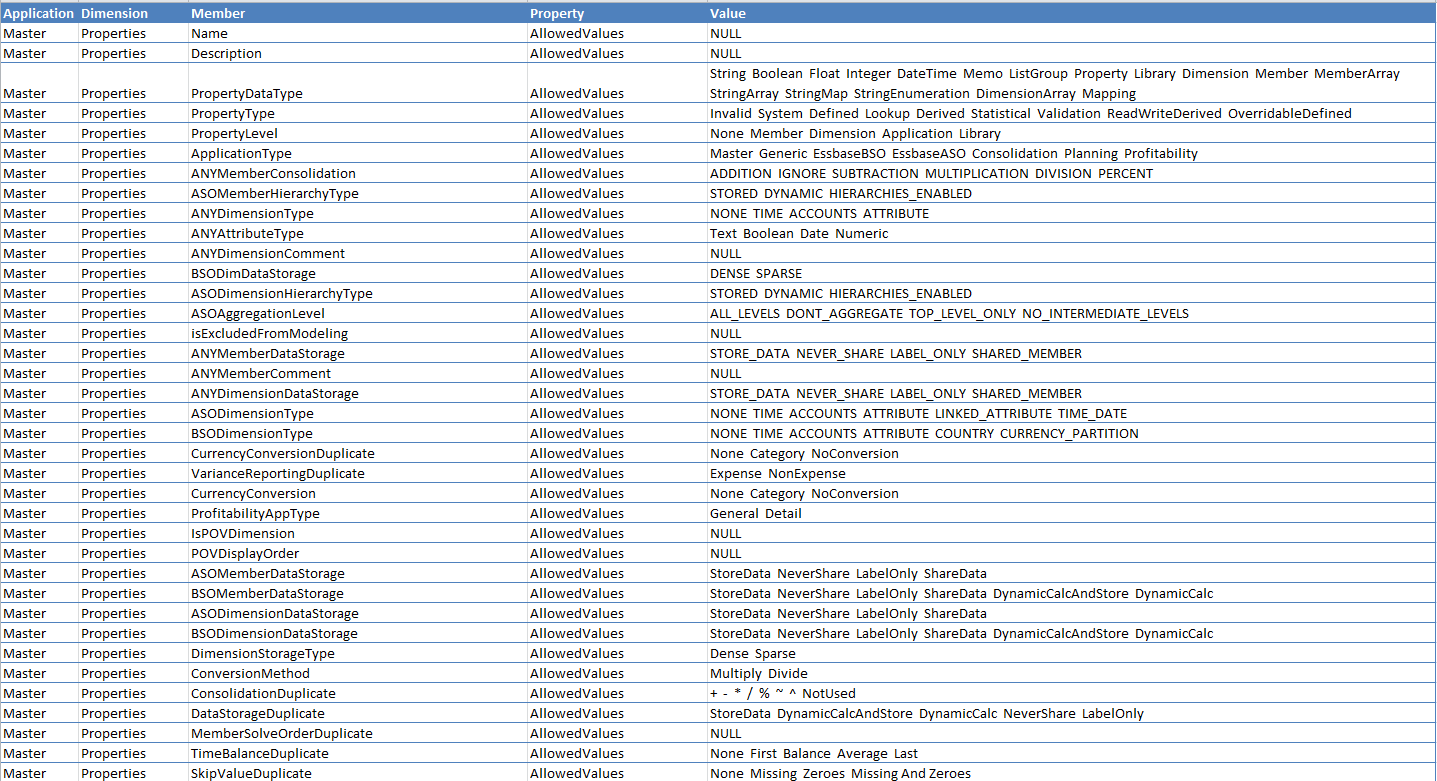Click the MemberSolveOrderDuplicate cell

coord(357,734)
